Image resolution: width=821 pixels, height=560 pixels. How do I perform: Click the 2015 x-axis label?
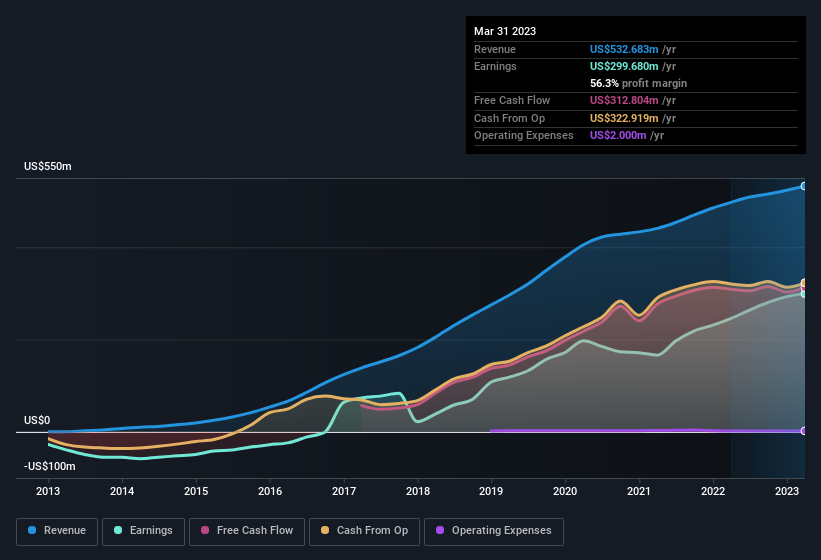(196, 491)
